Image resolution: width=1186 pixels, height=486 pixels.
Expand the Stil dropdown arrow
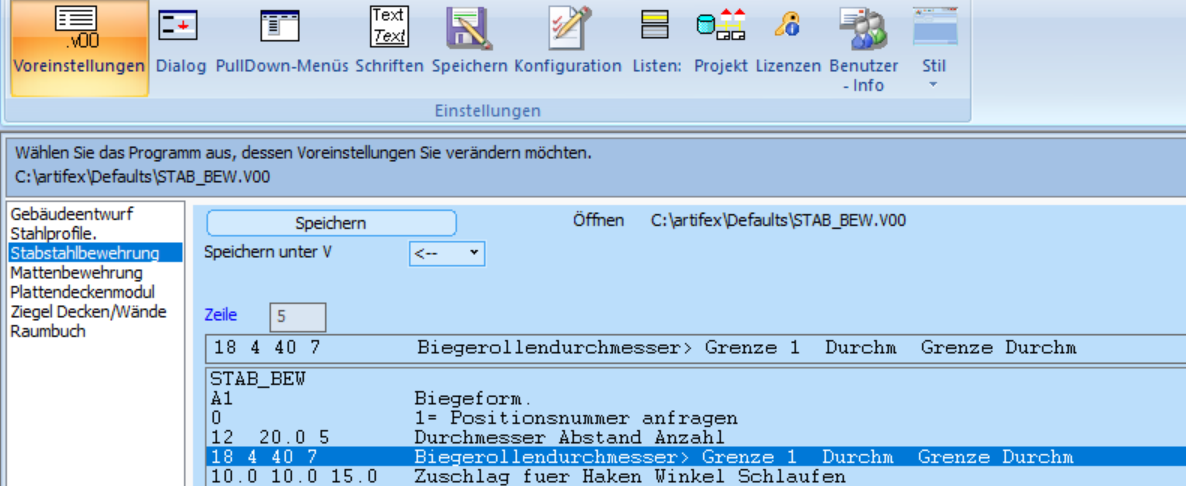933,84
